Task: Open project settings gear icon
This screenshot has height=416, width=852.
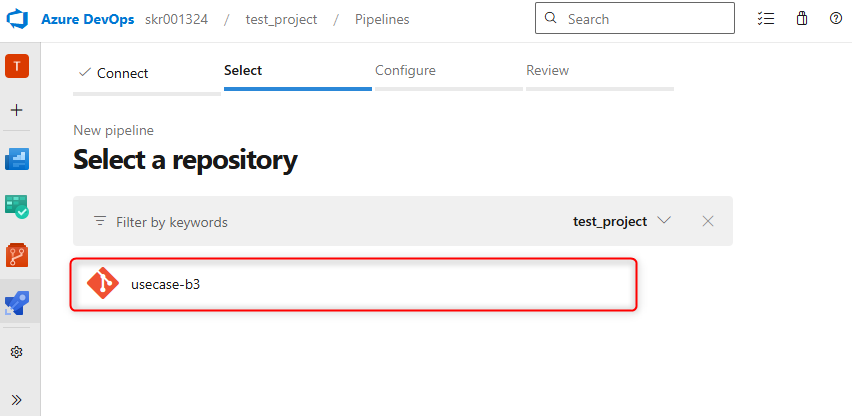Action: coord(16,352)
